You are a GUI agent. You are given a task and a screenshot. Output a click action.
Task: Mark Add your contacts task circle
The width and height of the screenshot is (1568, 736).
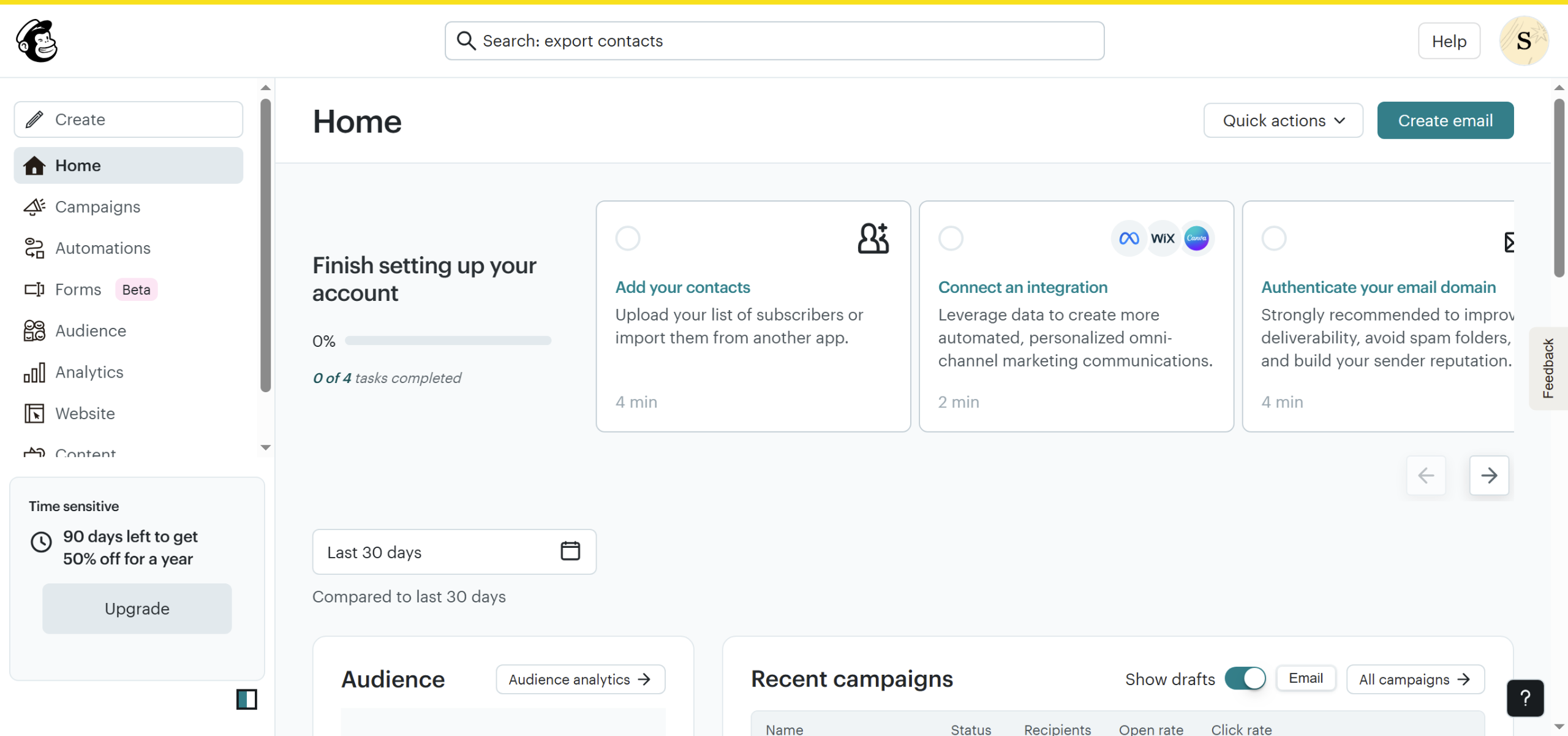(x=627, y=238)
